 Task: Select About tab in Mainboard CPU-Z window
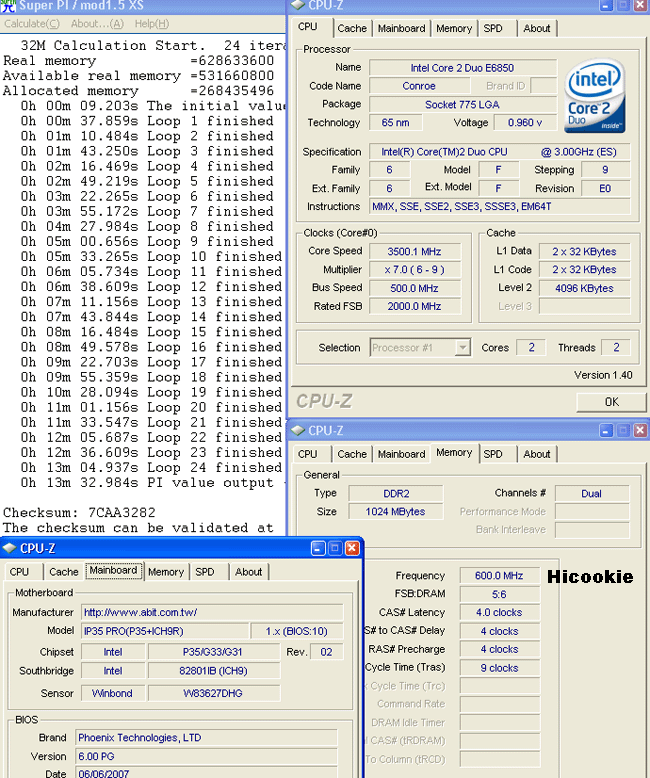pyautogui.click(x=248, y=572)
